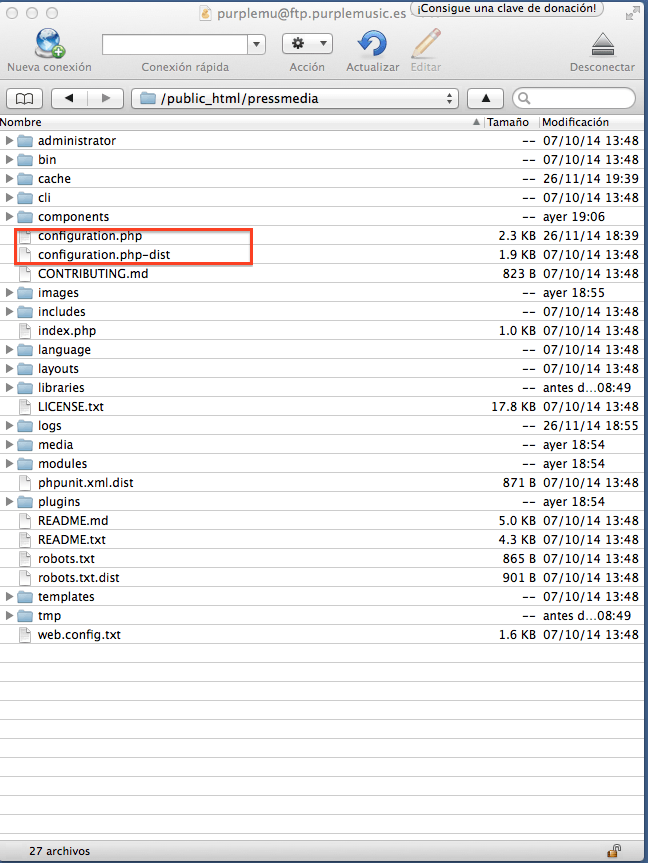Open the Acción gear dropdown
This screenshot has width=648, height=863.
coord(307,43)
